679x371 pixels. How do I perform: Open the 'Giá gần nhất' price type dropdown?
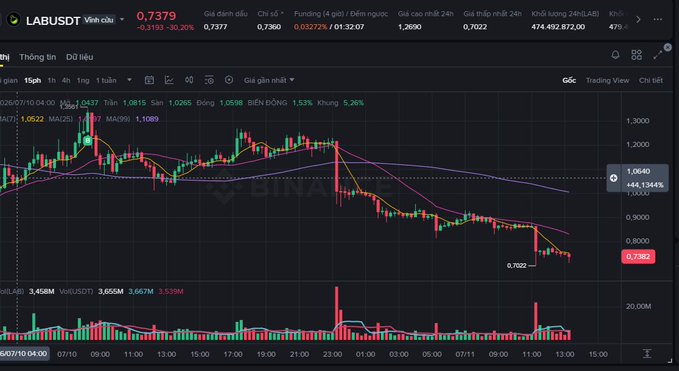(x=269, y=80)
